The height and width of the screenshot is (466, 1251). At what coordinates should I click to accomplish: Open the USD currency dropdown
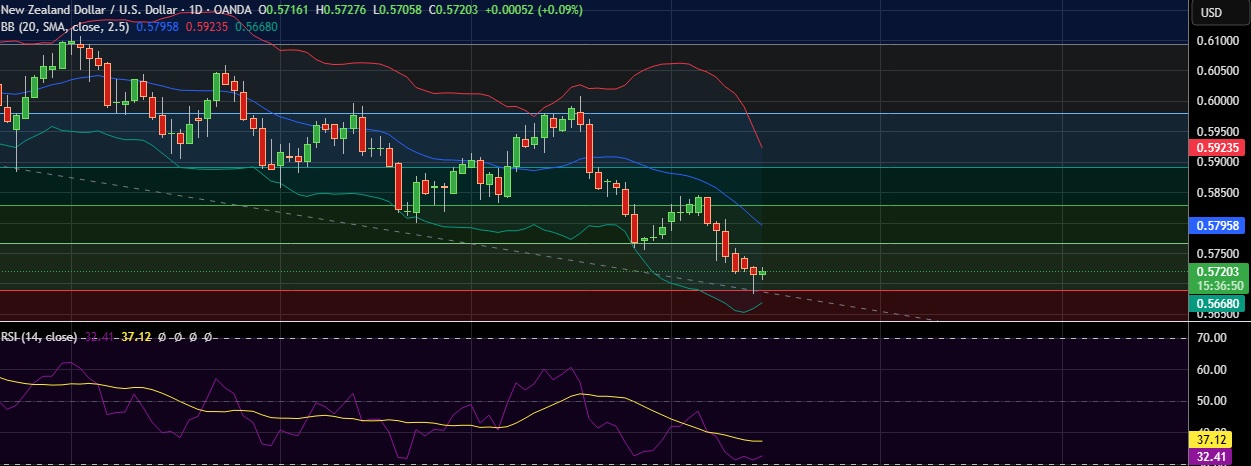pyautogui.click(x=1211, y=12)
